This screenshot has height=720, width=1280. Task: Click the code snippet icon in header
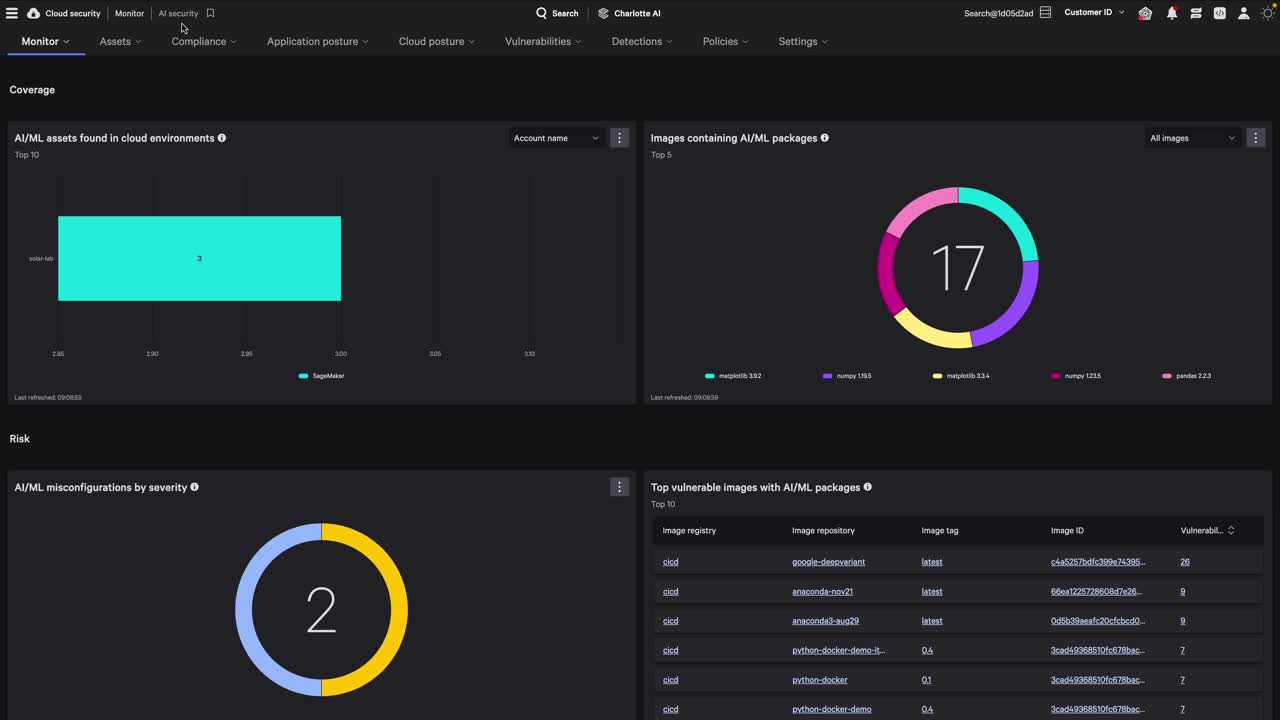pos(1220,13)
